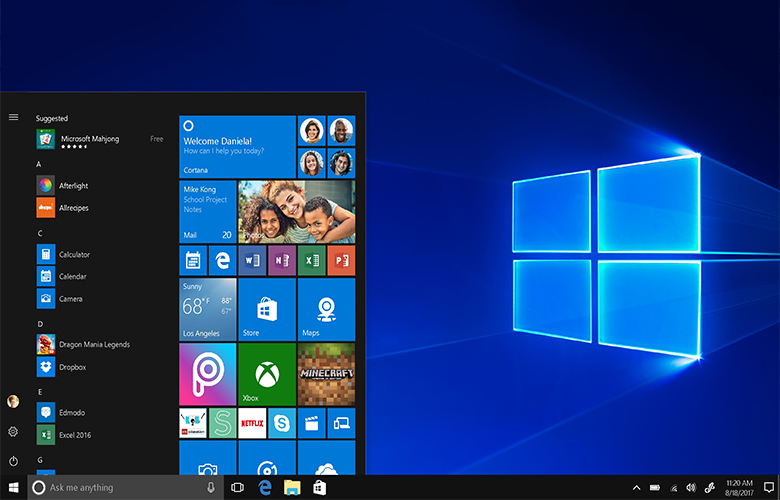The image size is (780, 500).
Task: Open the Camera tile at bottom of tiles
Action: (207, 458)
